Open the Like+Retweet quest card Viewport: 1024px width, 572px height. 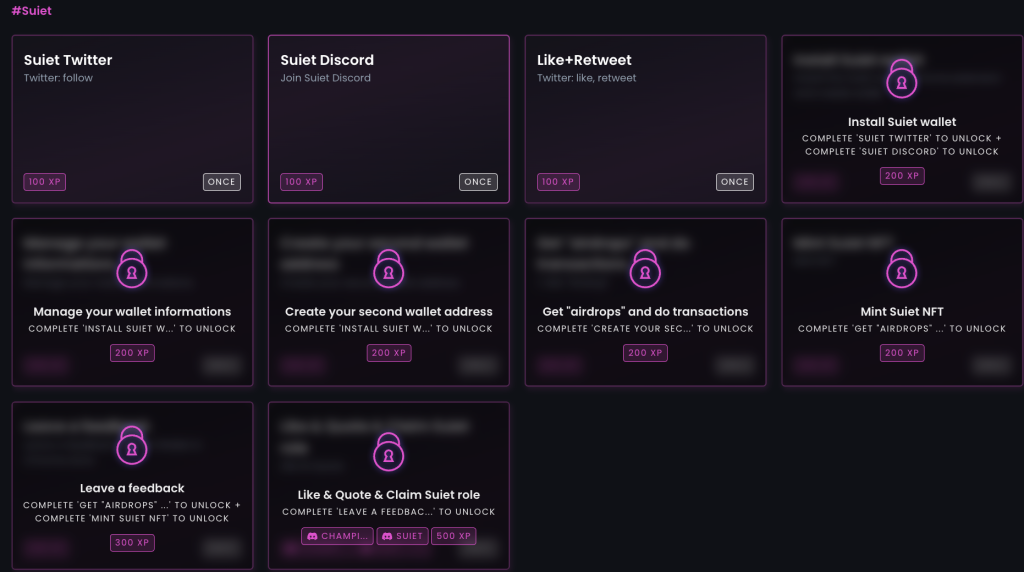pyautogui.click(x=645, y=119)
